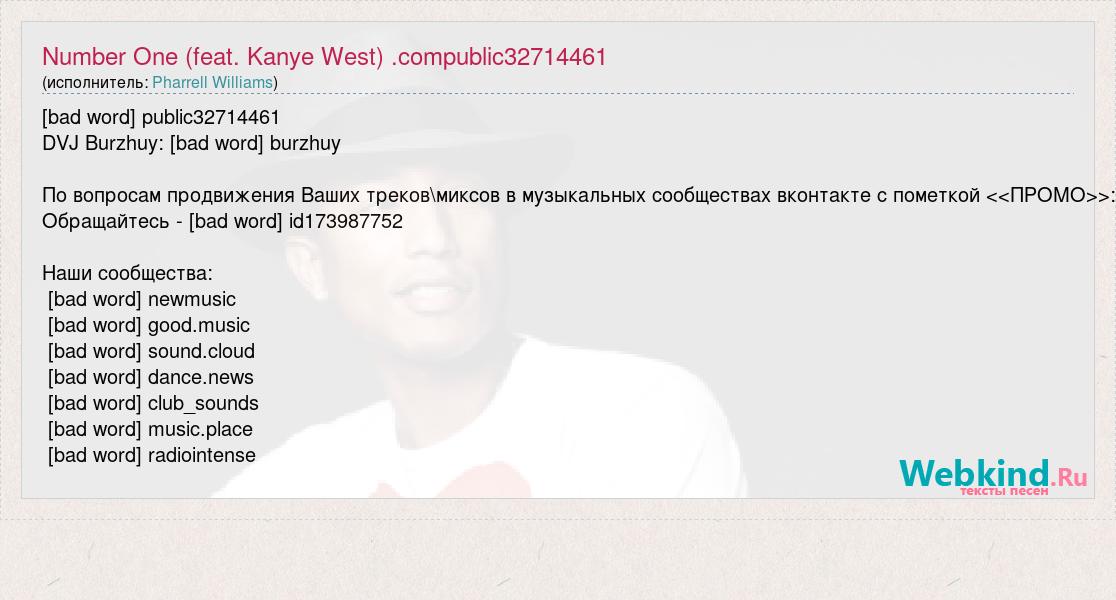The height and width of the screenshot is (600, 1116).
Task: Click the 'тексты песен' tagline under logo
Action: (x=1004, y=490)
